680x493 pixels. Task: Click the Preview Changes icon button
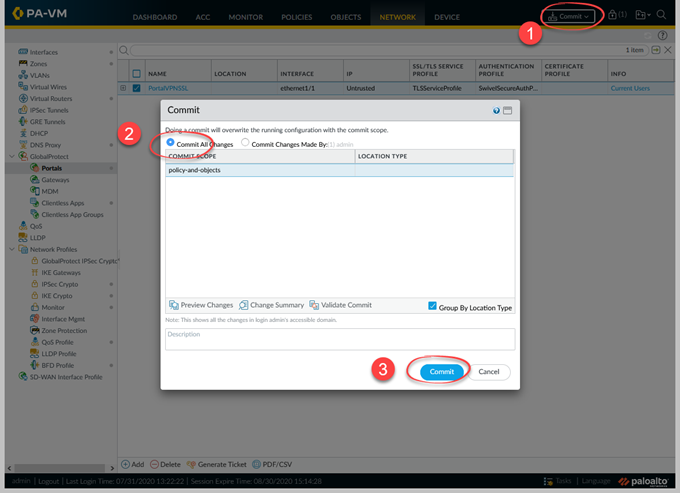click(174, 305)
